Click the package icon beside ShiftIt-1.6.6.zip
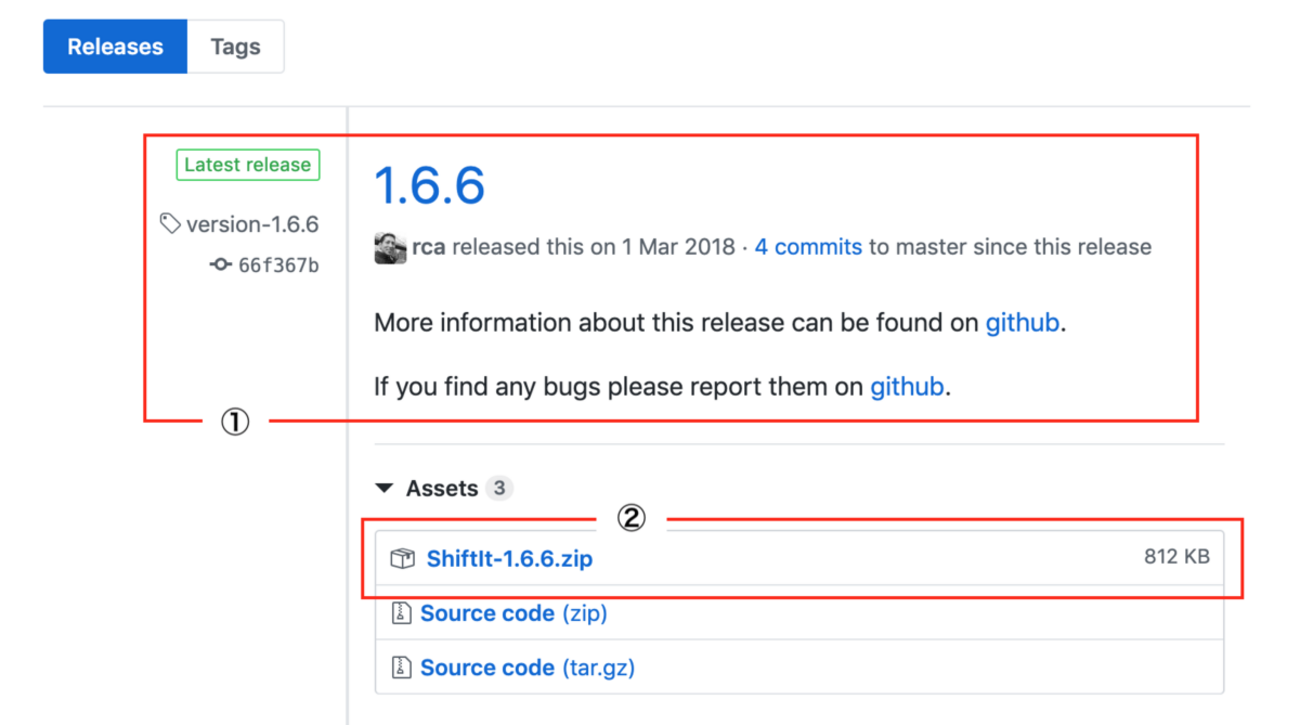The image size is (1300, 725). pyautogui.click(x=402, y=558)
